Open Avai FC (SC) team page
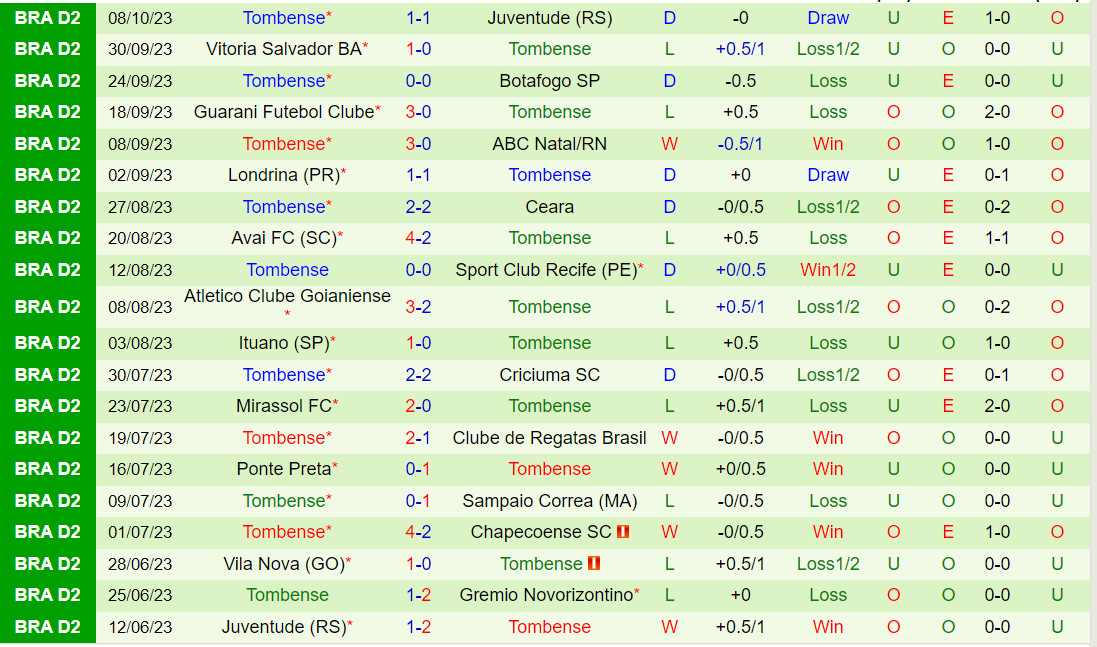Viewport: 1097px width, 647px height. (283, 238)
